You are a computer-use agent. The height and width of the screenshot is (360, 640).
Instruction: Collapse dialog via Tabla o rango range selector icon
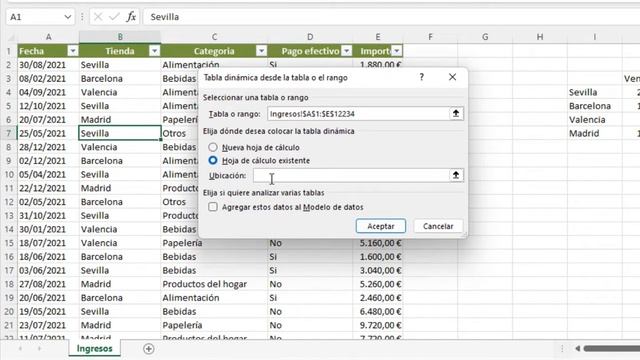click(456, 113)
